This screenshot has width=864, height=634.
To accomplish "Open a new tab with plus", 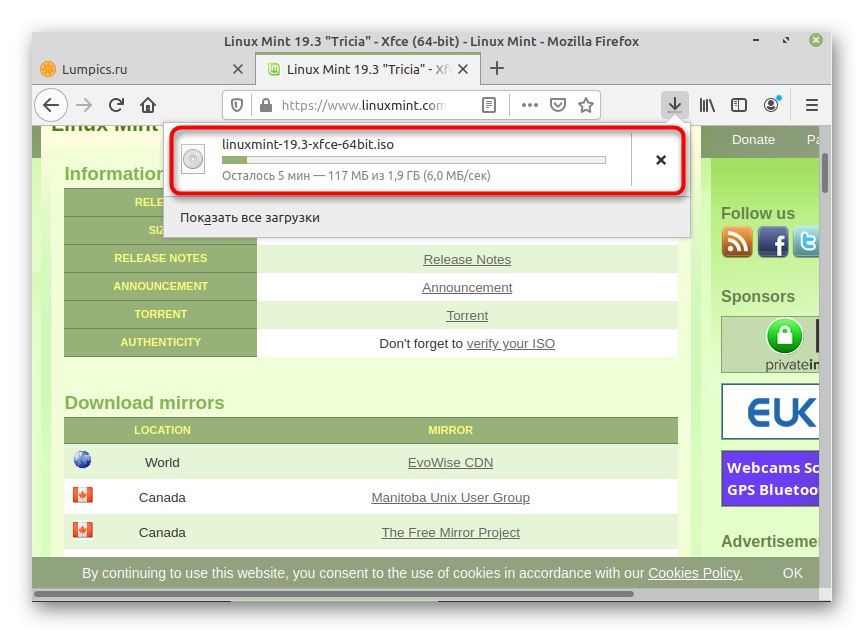I will 497,68.
